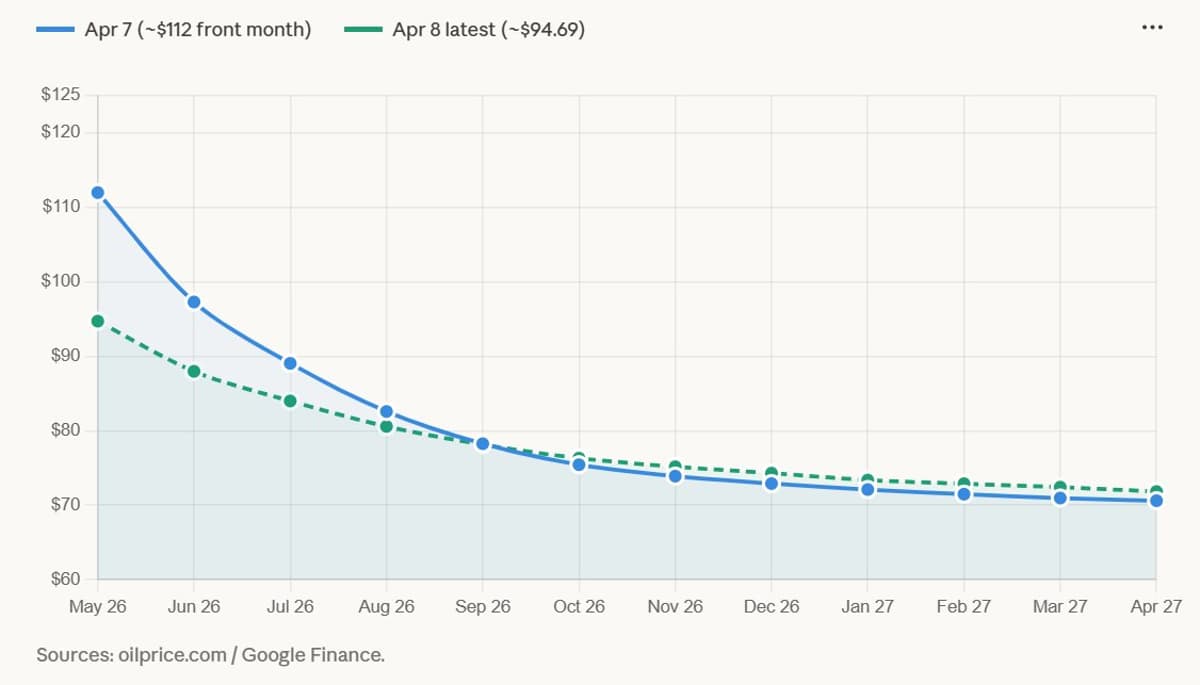Click the blue Jun 26 data point
Screen dimensions: 1200x685
194,302
